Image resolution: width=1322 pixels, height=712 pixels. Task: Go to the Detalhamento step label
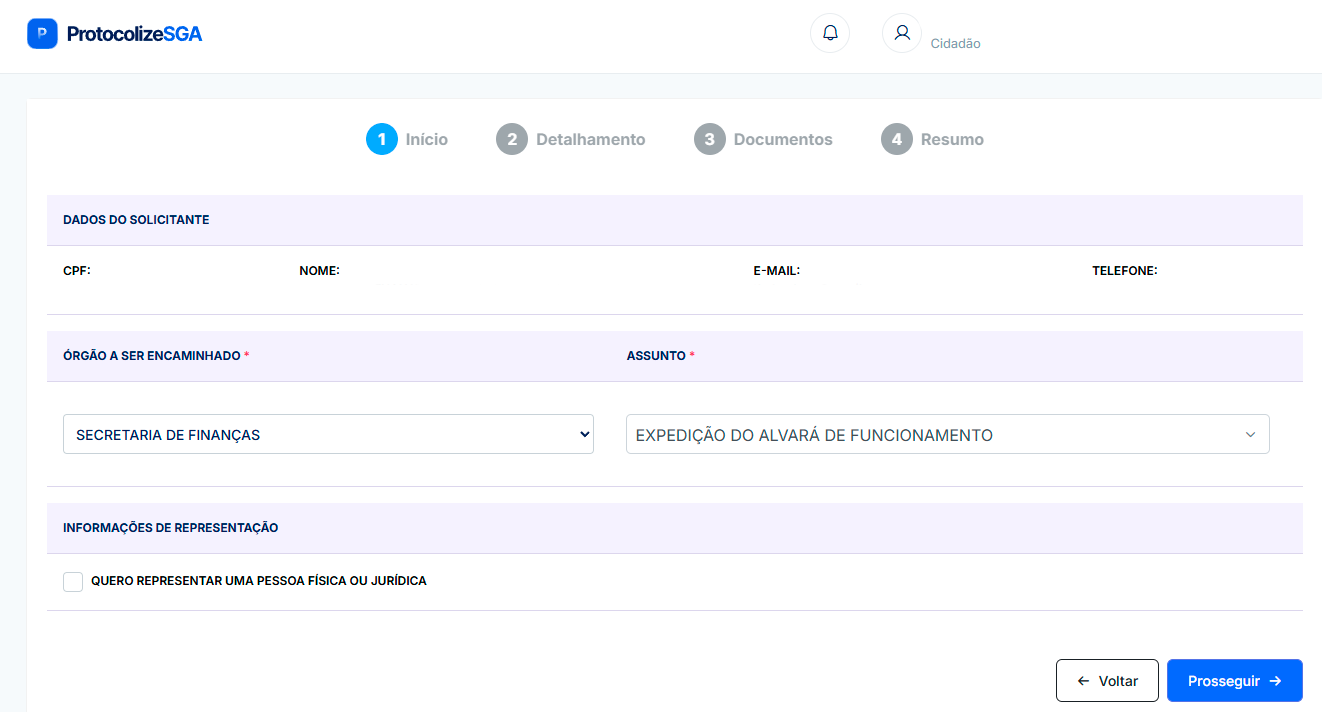590,140
